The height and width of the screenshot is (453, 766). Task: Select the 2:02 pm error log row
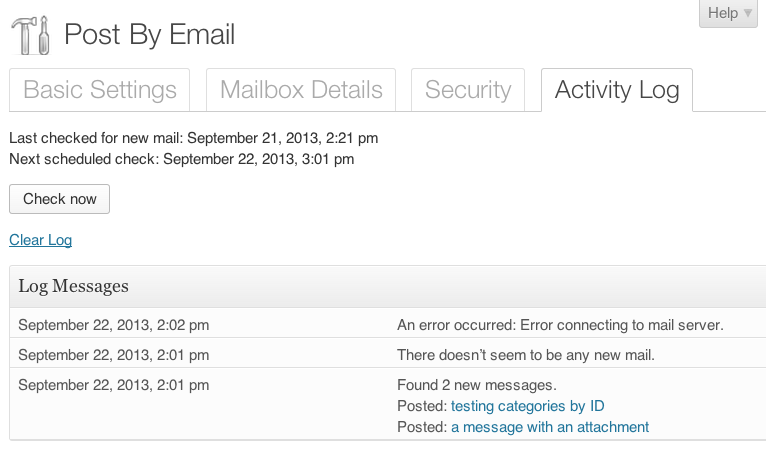tap(388, 323)
